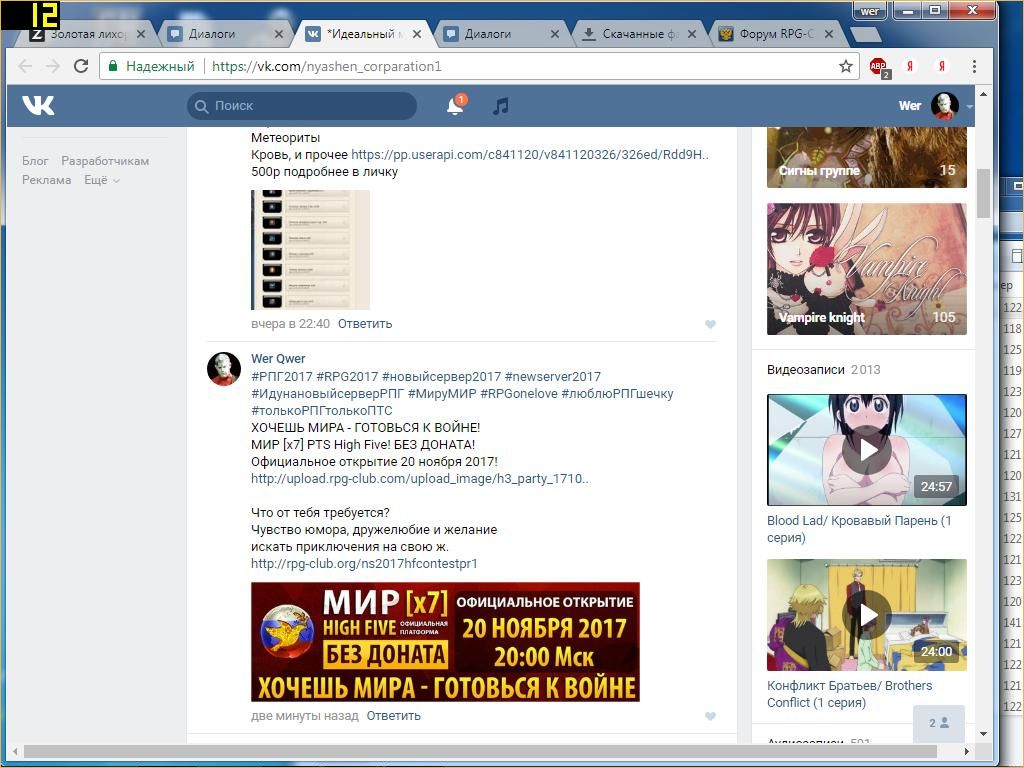The width and height of the screenshot is (1024, 768).
Task: Close the Форум RPG-Club tab
Action: click(x=829, y=34)
